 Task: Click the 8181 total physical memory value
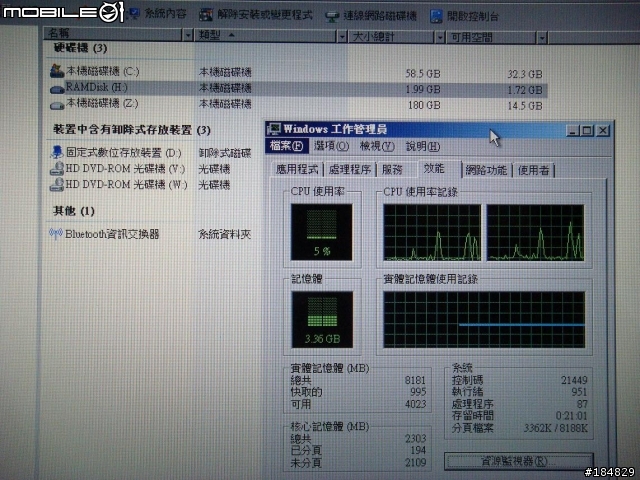[416, 380]
